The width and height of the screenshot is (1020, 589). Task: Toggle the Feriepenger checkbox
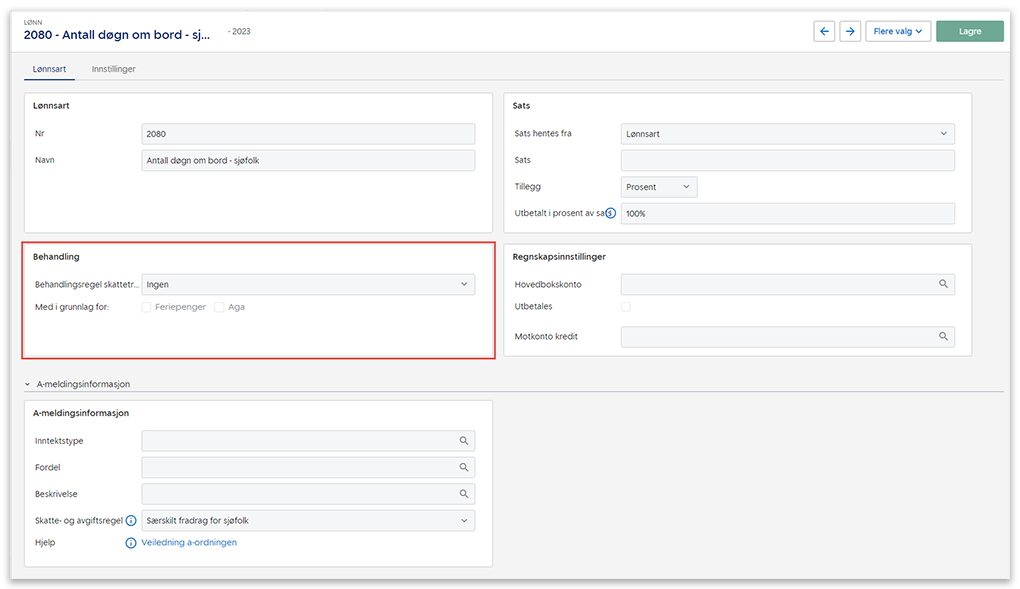coord(147,307)
